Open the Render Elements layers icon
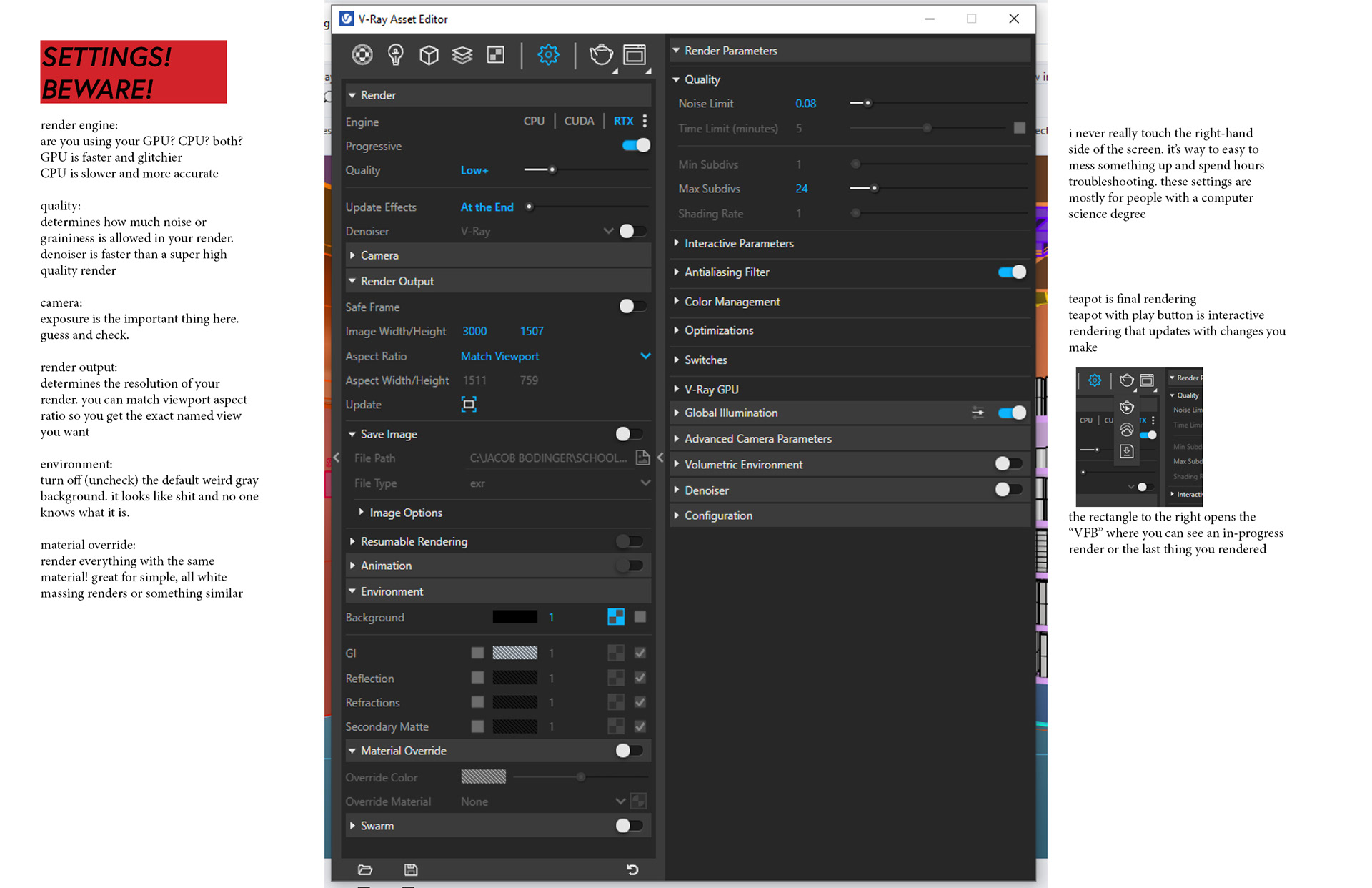The image size is (1372, 888). [462, 55]
